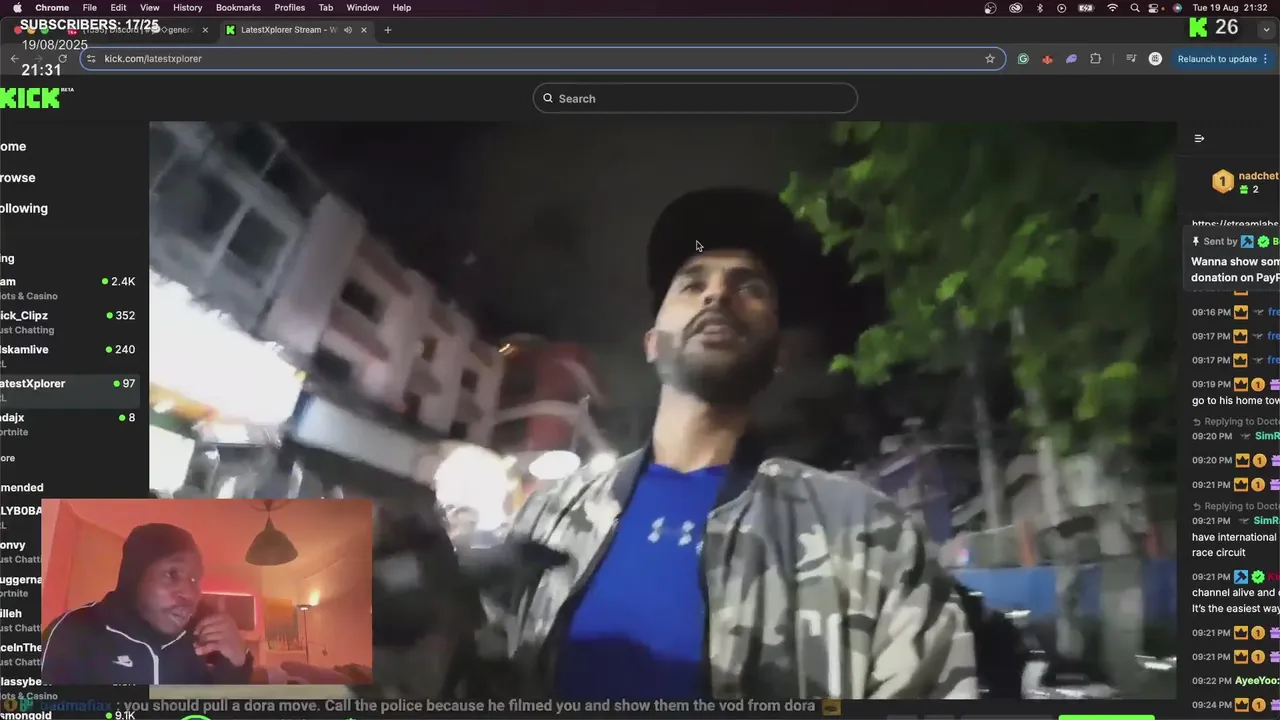Open the Bookmarks menu
This screenshot has width=1280, height=720.
[238, 7]
